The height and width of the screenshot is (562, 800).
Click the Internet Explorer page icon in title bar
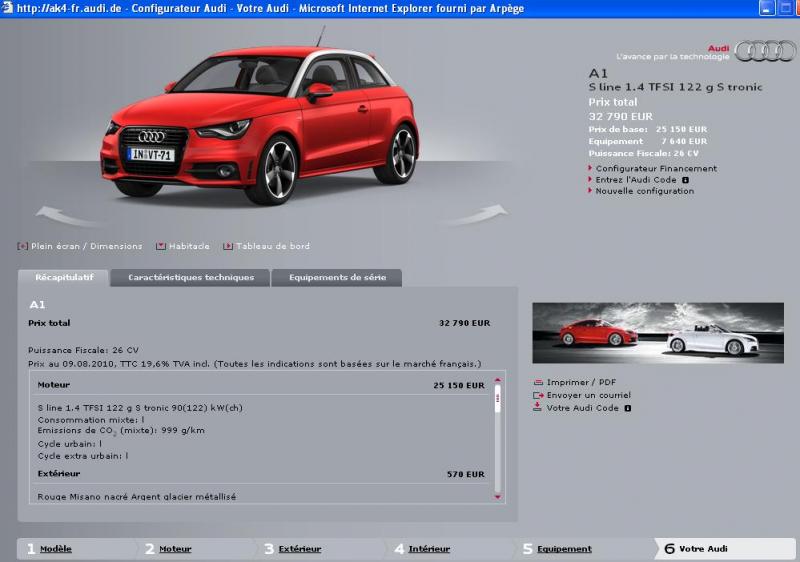pos(7,8)
